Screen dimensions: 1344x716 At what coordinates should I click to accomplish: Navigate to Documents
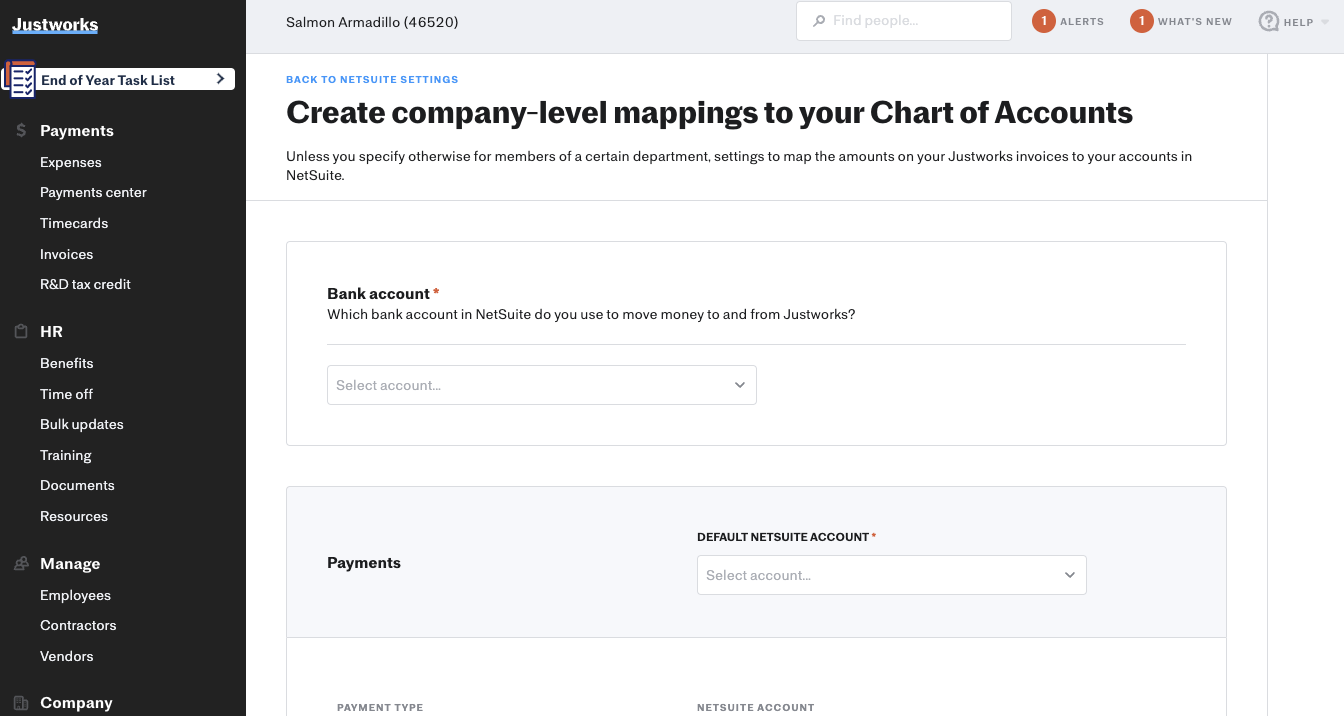click(x=77, y=485)
